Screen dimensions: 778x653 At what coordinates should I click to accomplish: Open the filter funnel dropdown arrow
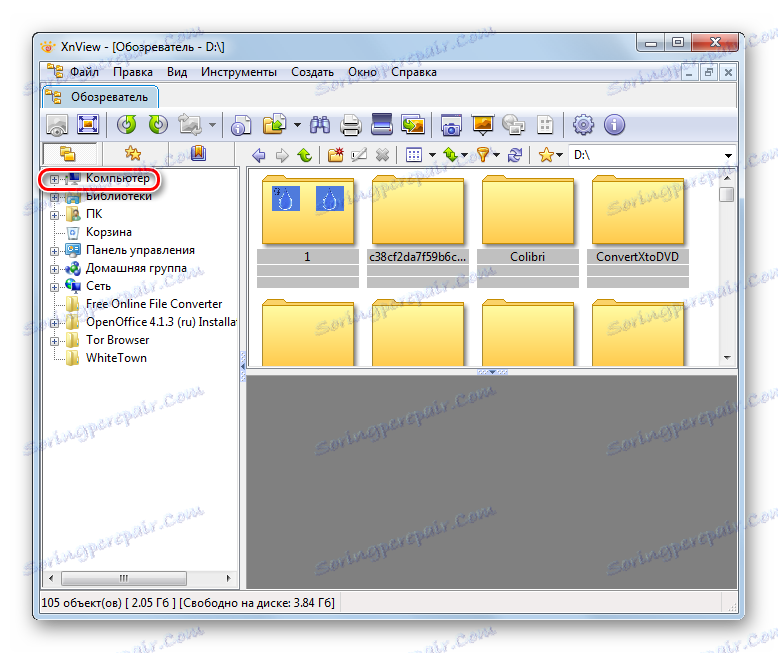[x=497, y=155]
